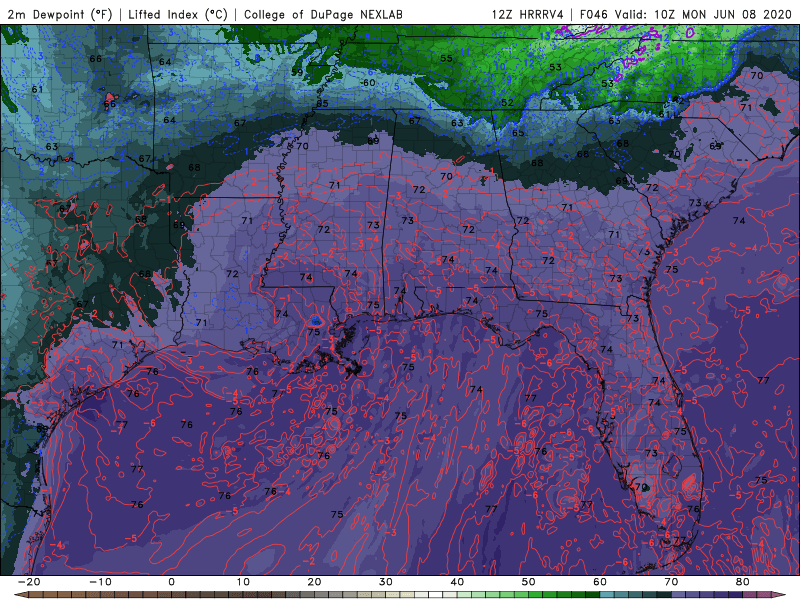
Task: Select the '12Z HRRRV4' model run label
Action: pyautogui.click(x=527, y=14)
